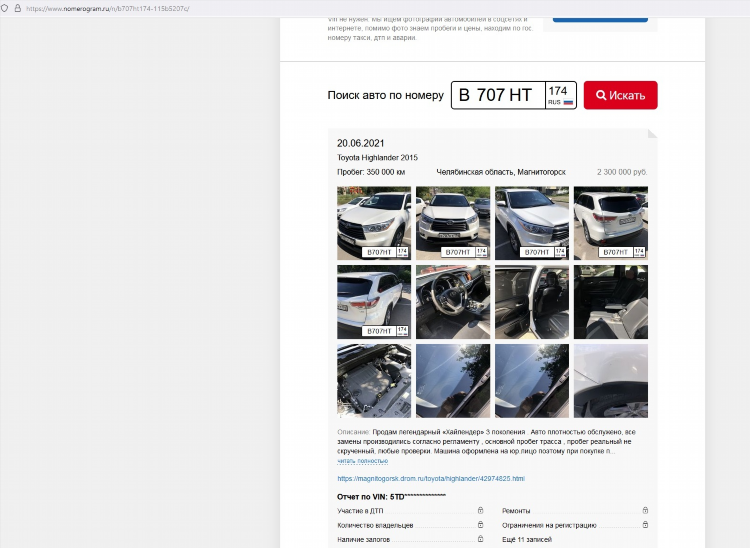Open first photo of white Highlander front-left
The height and width of the screenshot is (548, 750).
pyautogui.click(x=374, y=223)
